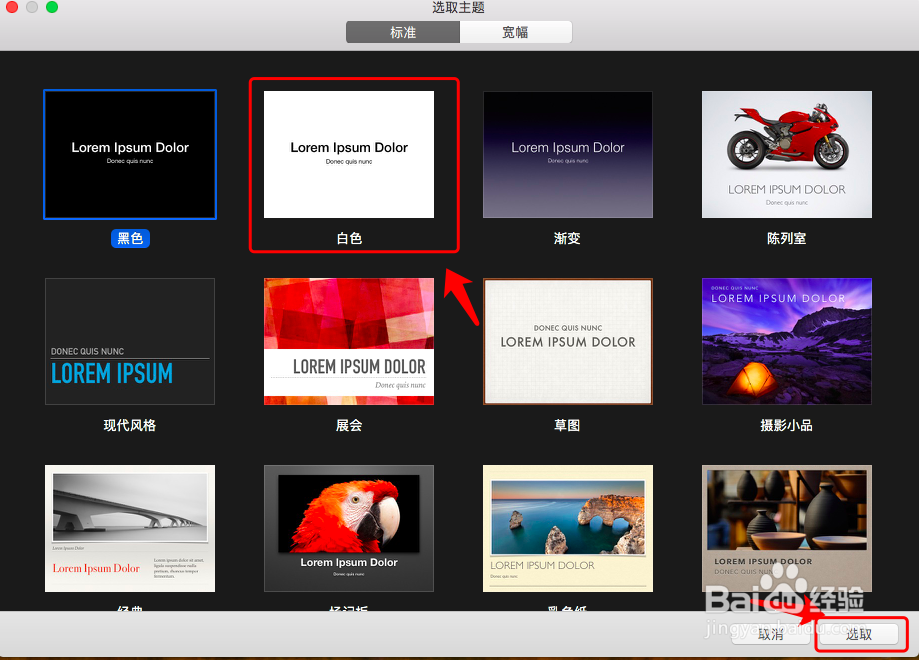This screenshot has height=660, width=919.
Task: Select the sea coast theme thumbnail
Action: (568, 528)
